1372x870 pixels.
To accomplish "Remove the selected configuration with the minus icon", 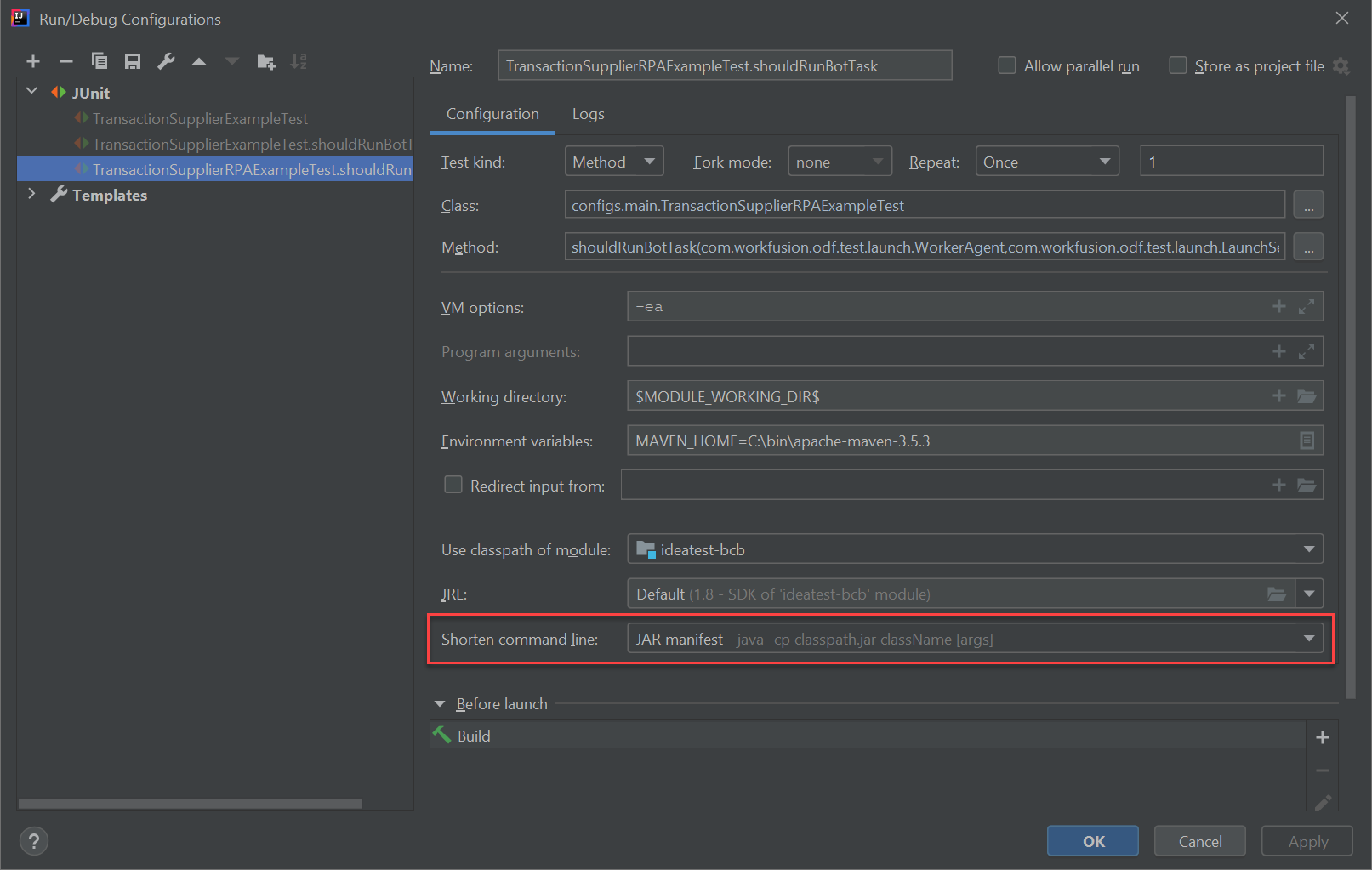I will [66, 61].
